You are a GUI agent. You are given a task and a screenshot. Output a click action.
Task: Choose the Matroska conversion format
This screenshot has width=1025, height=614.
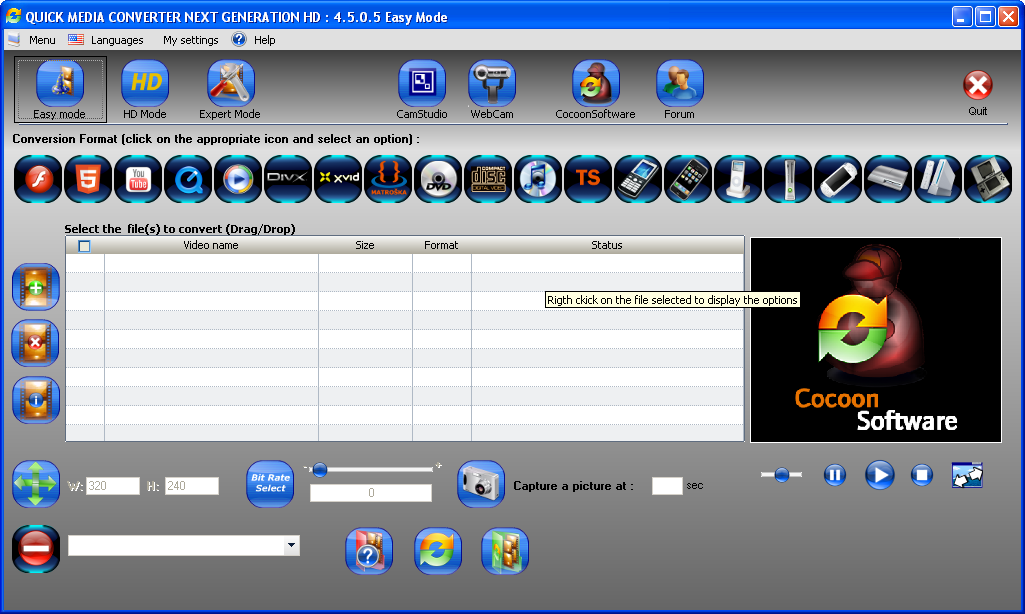point(388,179)
